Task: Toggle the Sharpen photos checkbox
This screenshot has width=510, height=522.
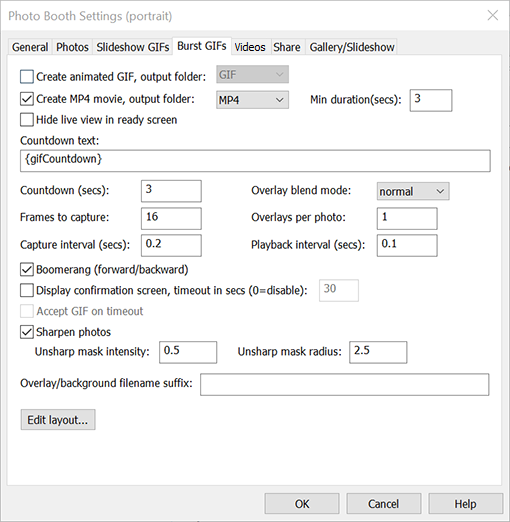Action: tap(27, 332)
